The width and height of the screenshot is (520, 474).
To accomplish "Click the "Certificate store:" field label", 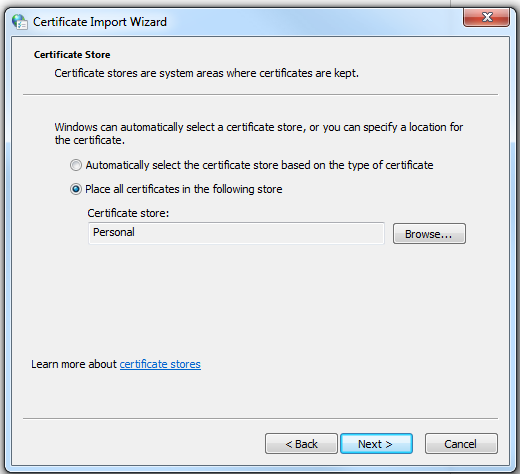I will point(128,213).
